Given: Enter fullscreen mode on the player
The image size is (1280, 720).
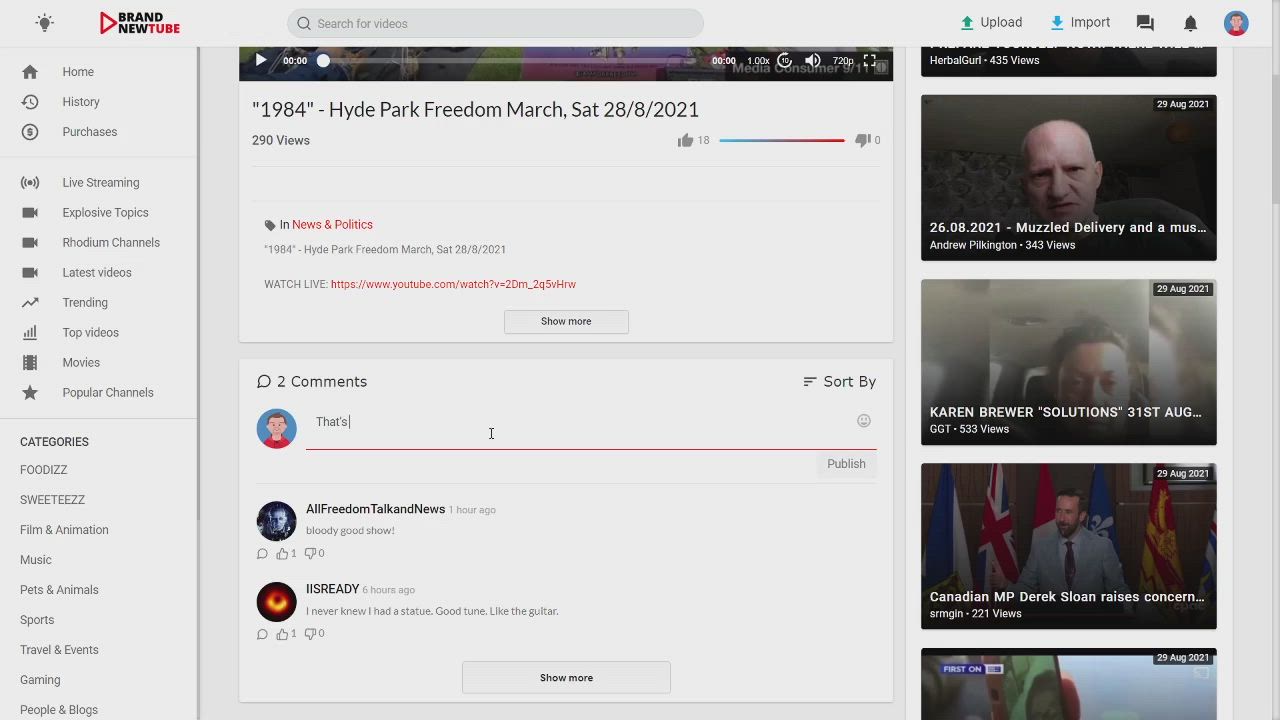Looking at the screenshot, I should (869, 60).
